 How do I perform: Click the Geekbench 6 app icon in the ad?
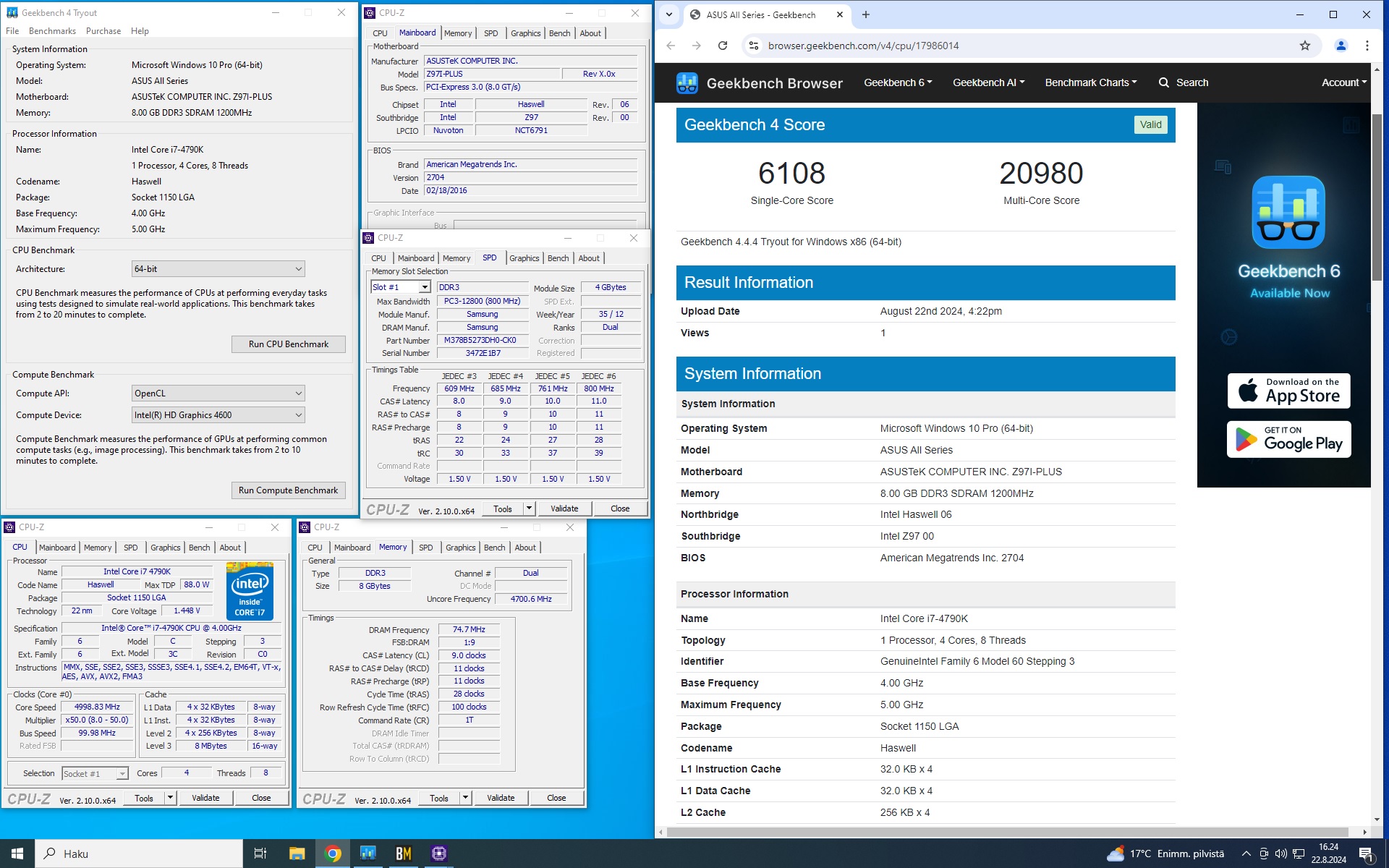[x=1288, y=212]
